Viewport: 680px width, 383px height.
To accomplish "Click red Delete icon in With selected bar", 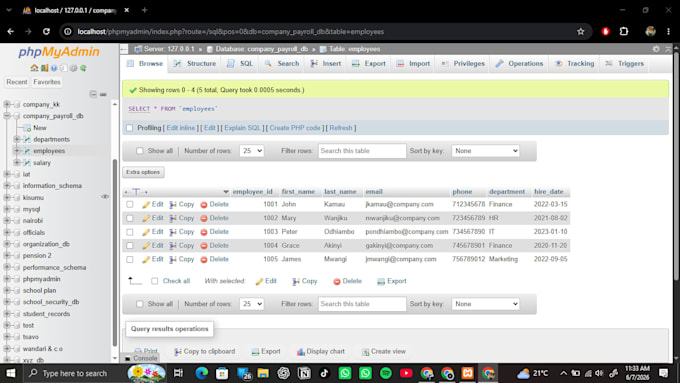I will (x=337, y=282).
